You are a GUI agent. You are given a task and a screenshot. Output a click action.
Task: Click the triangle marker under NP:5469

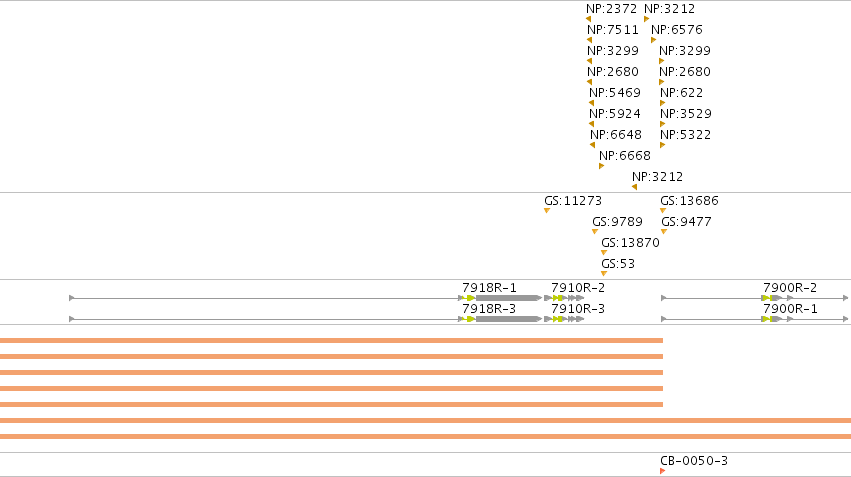pos(592,103)
